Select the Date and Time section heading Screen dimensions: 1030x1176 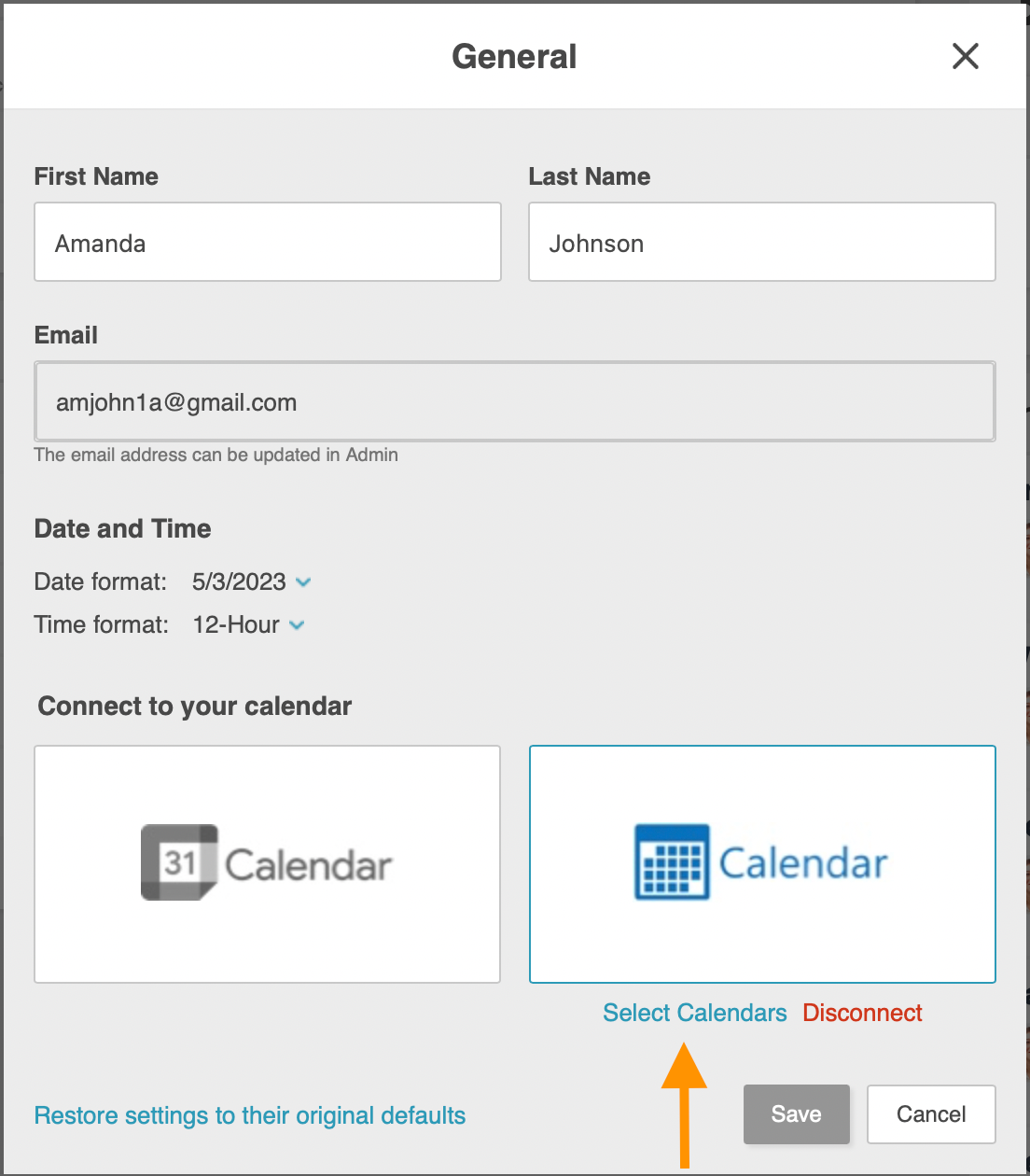coord(122,528)
